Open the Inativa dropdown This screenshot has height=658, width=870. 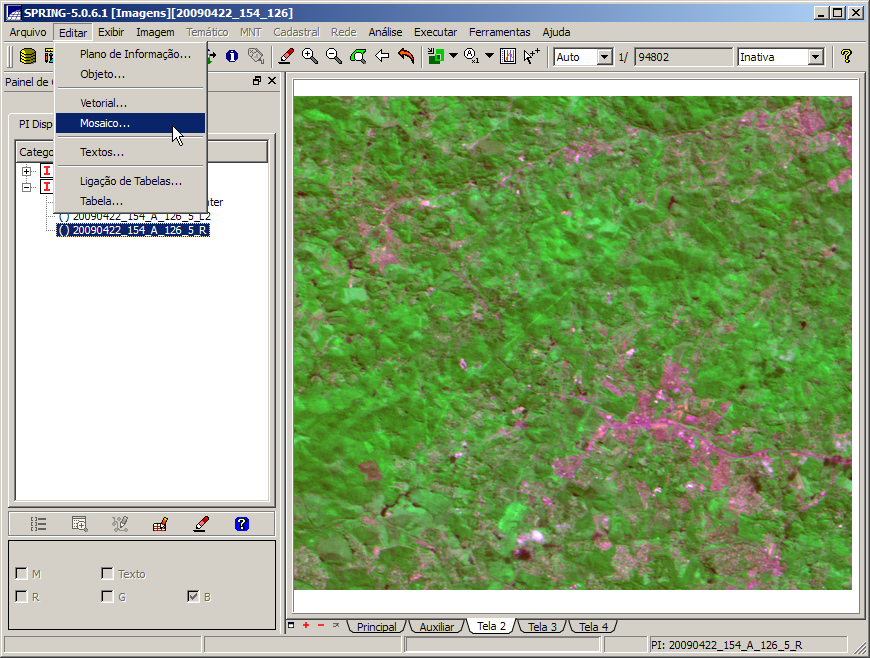[815, 57]
